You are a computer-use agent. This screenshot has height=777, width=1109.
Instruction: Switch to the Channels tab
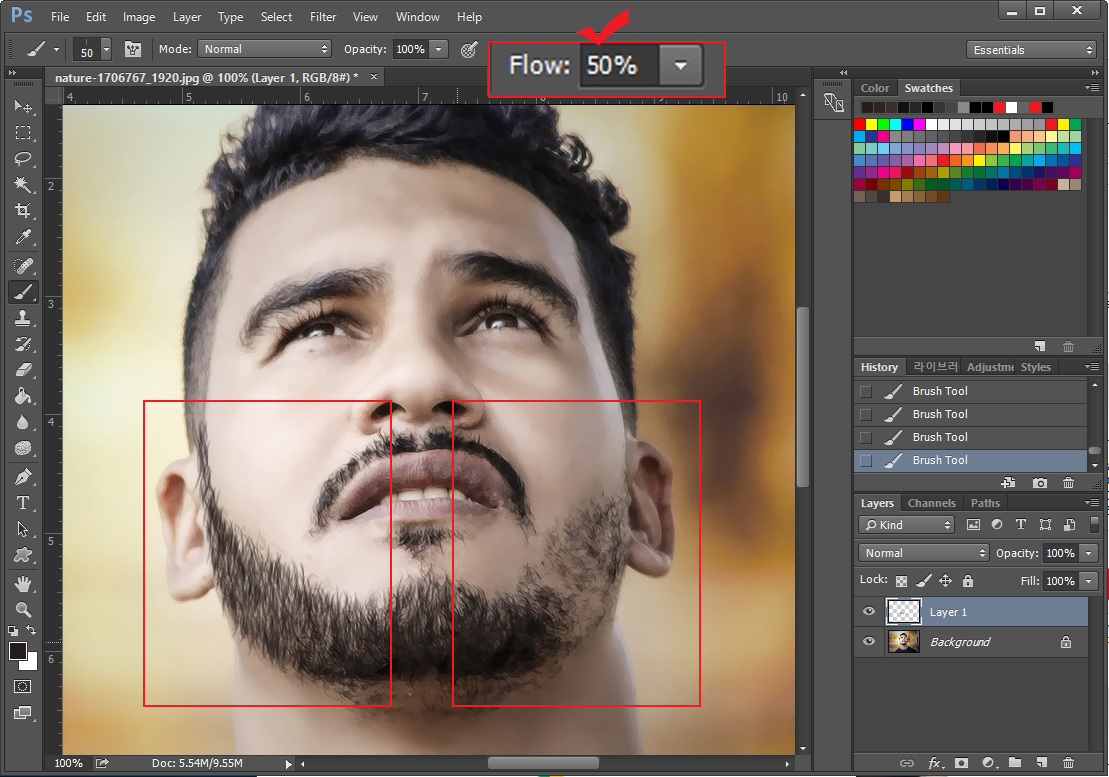tap(931, 503)
